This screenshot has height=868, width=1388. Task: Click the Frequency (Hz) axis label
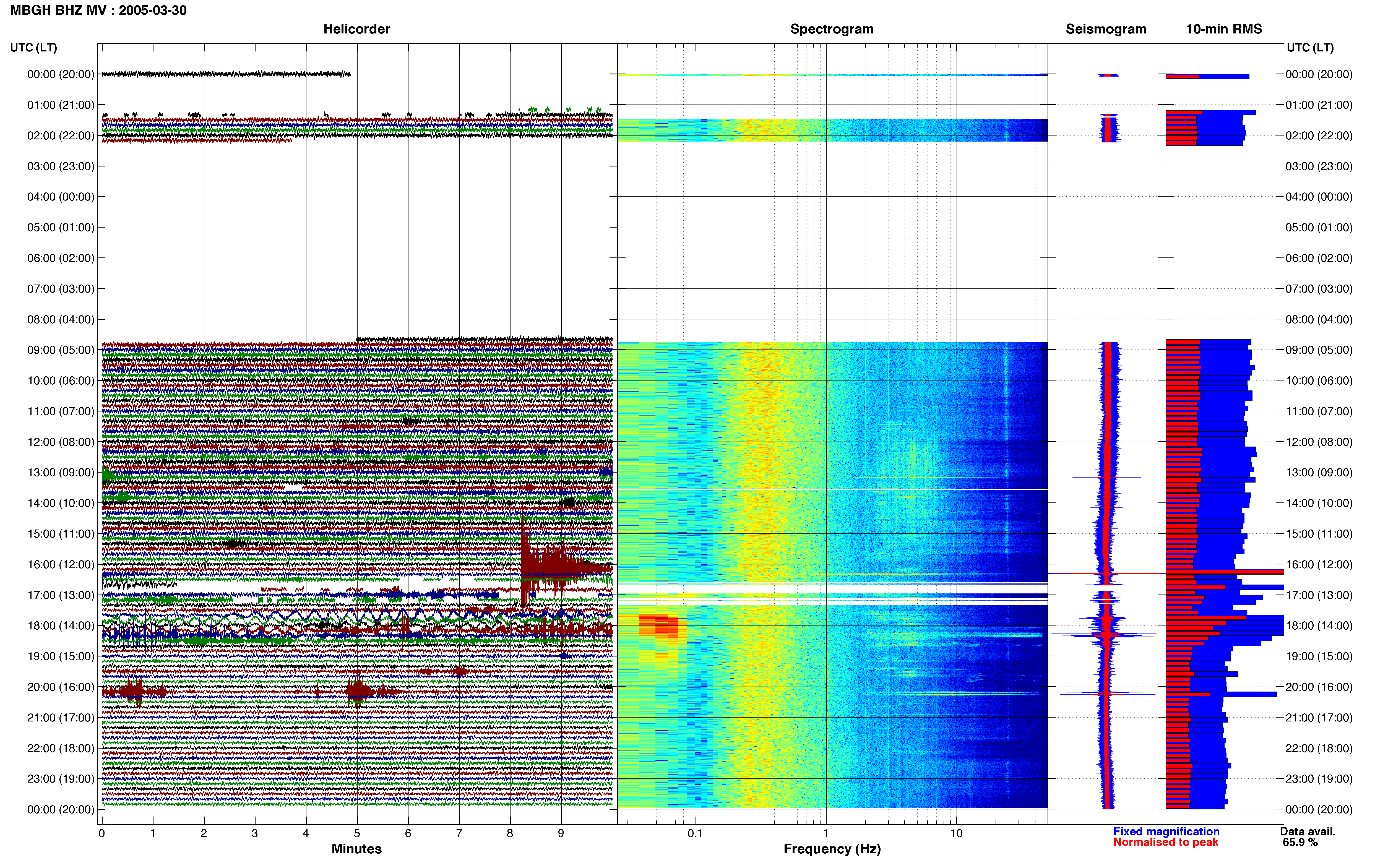click(832, 848)
